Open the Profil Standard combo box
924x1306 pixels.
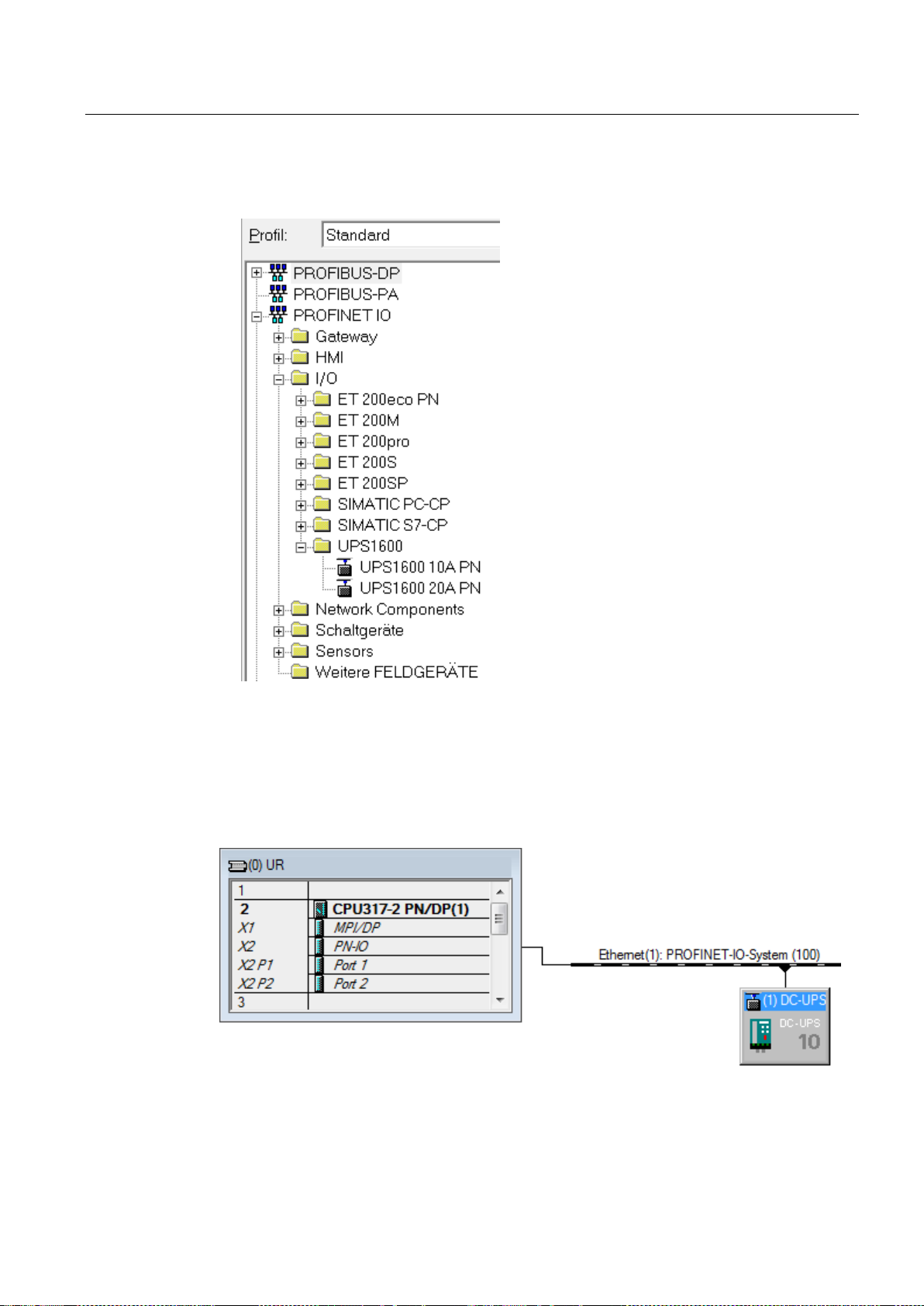412,235
